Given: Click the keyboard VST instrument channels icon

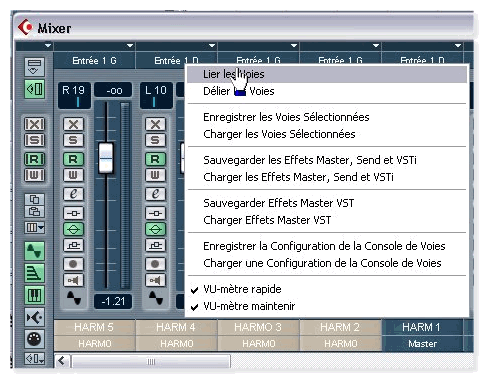Looking at the screenshot, I should point(34,295).
